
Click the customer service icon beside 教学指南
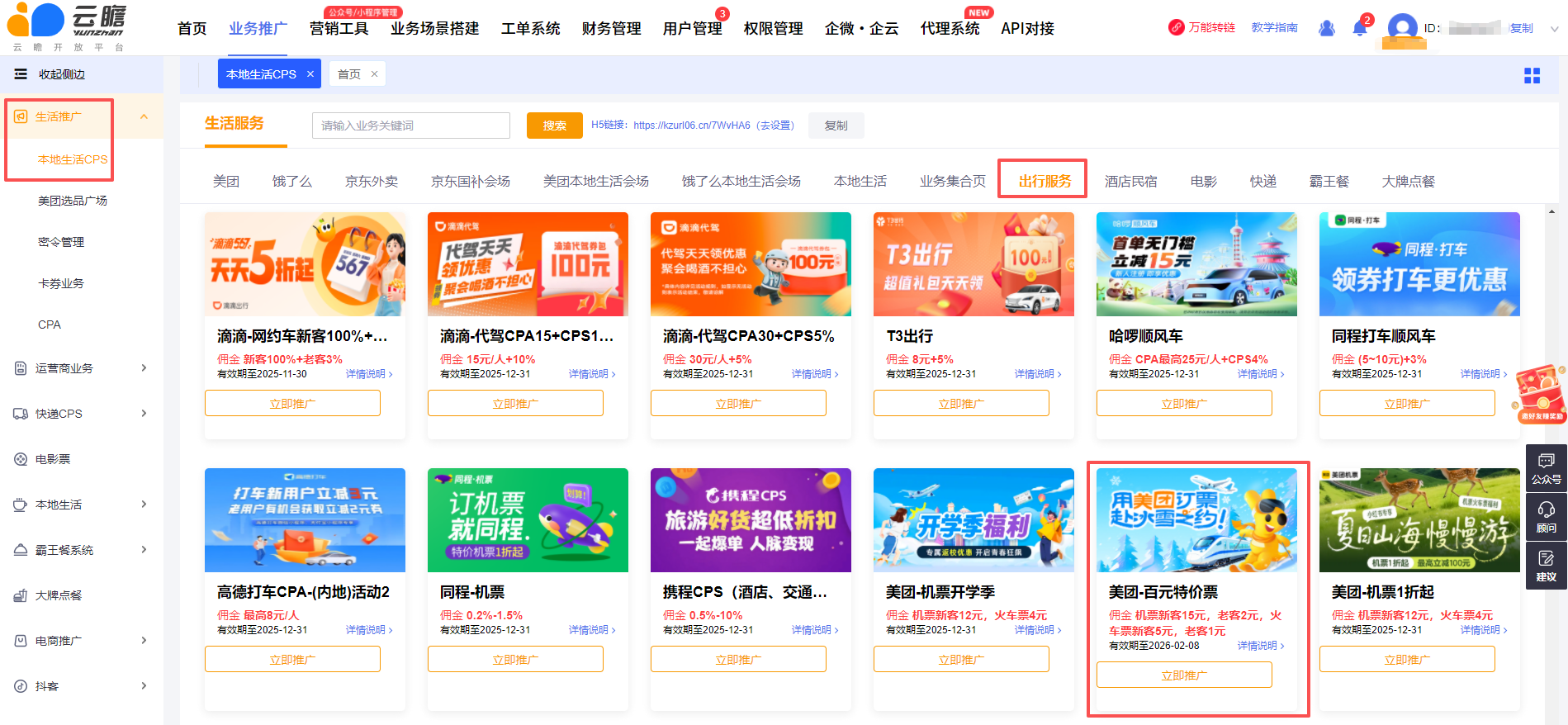[1326, 28]
